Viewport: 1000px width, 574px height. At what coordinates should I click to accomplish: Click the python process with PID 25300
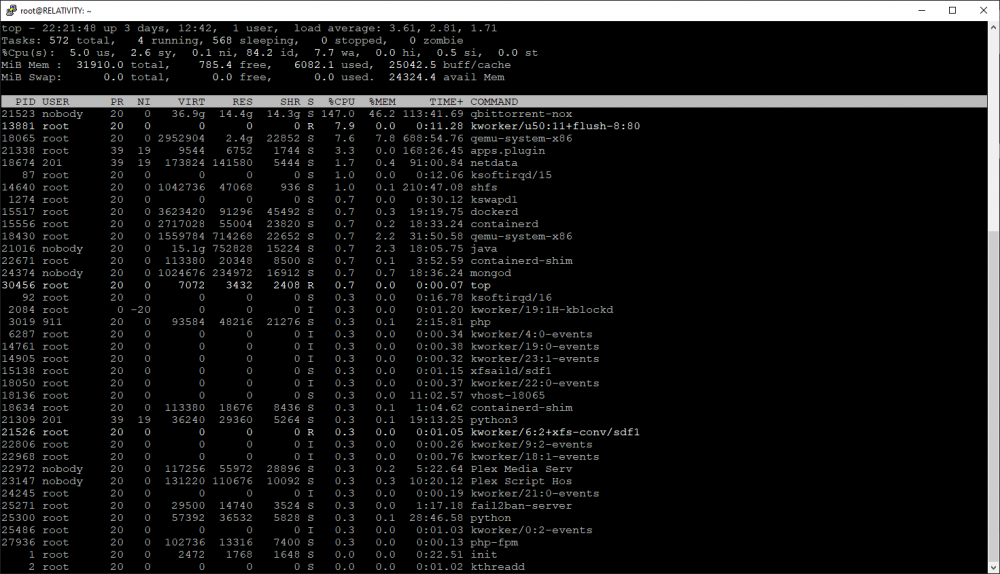pyautogui.click(x=490, y=518)
